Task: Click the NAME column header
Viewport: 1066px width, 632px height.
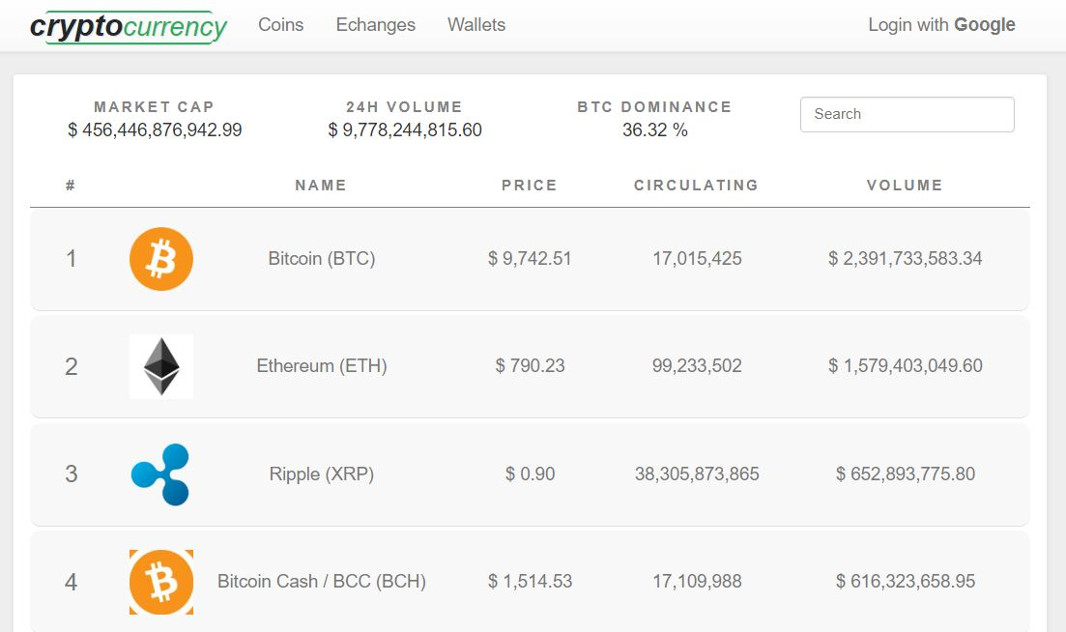Action: (321, 185)
